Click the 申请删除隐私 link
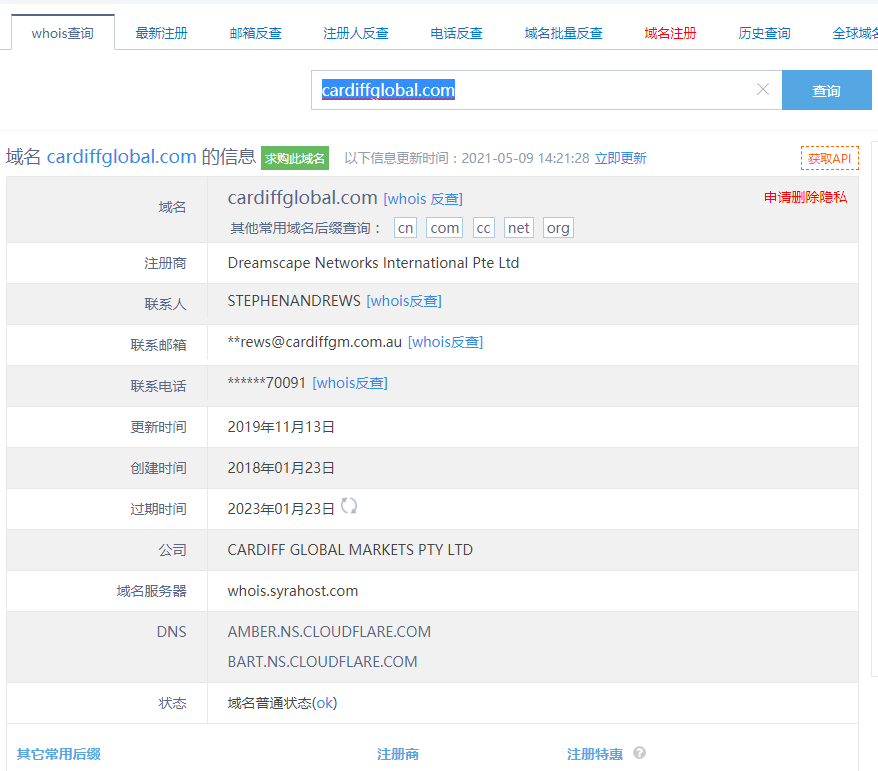Viewport: 878px width, 771px height. coord(805,197)
